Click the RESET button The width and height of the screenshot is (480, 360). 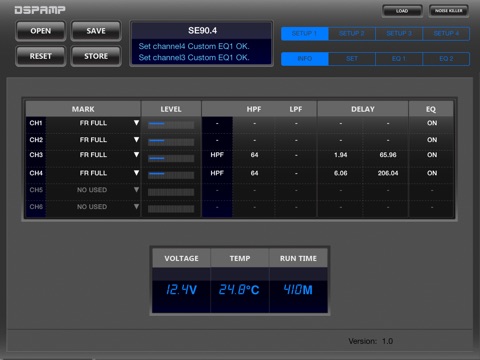pos(41,56)
